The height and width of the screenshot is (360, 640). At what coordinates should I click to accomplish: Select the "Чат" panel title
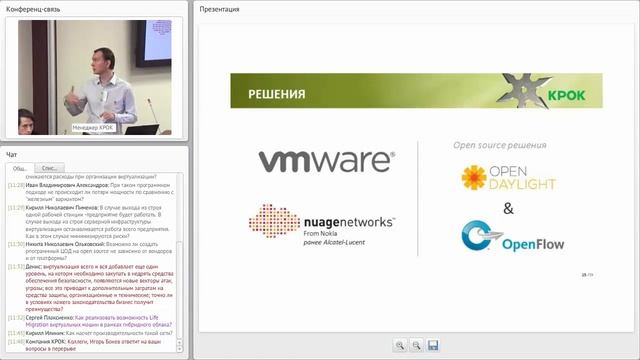11,154
